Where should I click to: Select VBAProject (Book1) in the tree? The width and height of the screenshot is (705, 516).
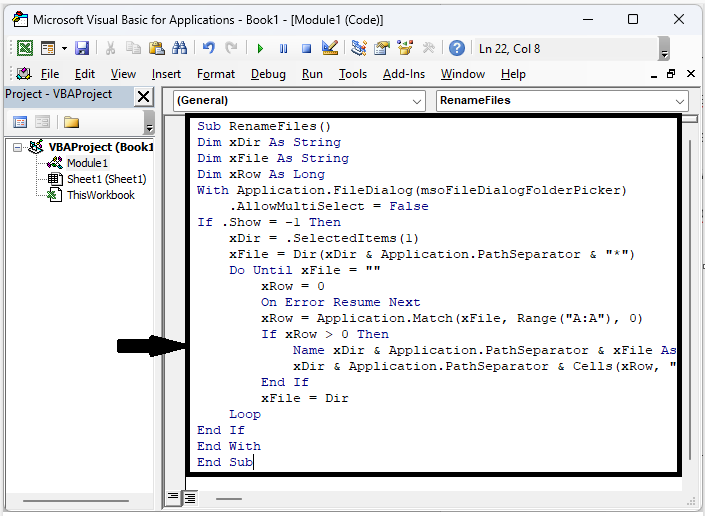pyautogui.click(x=101, y=147)
